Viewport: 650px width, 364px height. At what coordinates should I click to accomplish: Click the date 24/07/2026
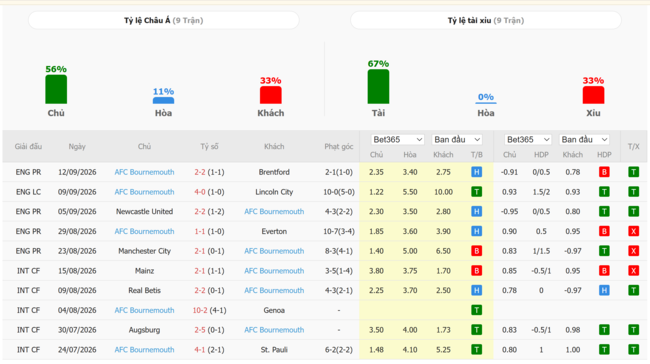coord(77,349)
